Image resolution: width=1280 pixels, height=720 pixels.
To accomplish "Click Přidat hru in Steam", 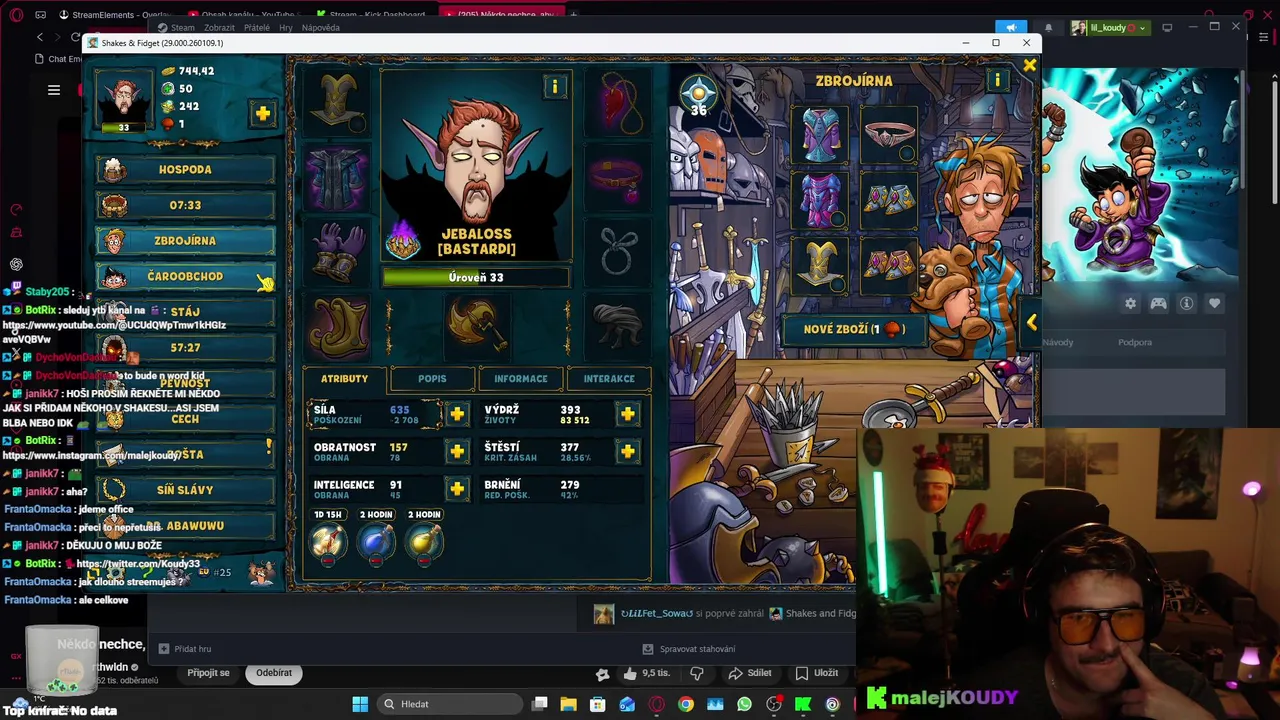I will point(185,649).
